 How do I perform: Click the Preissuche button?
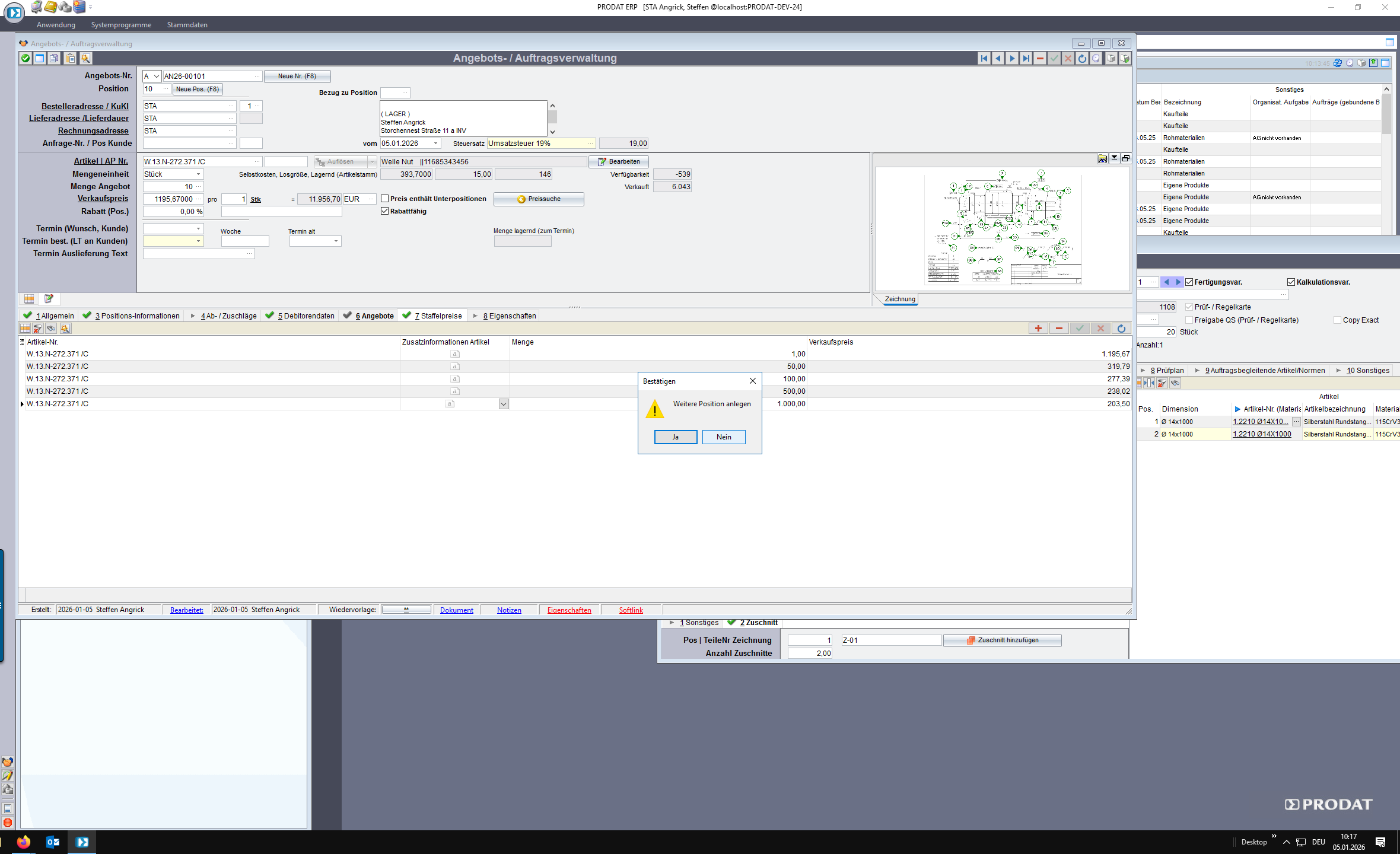tap(539, 199)
